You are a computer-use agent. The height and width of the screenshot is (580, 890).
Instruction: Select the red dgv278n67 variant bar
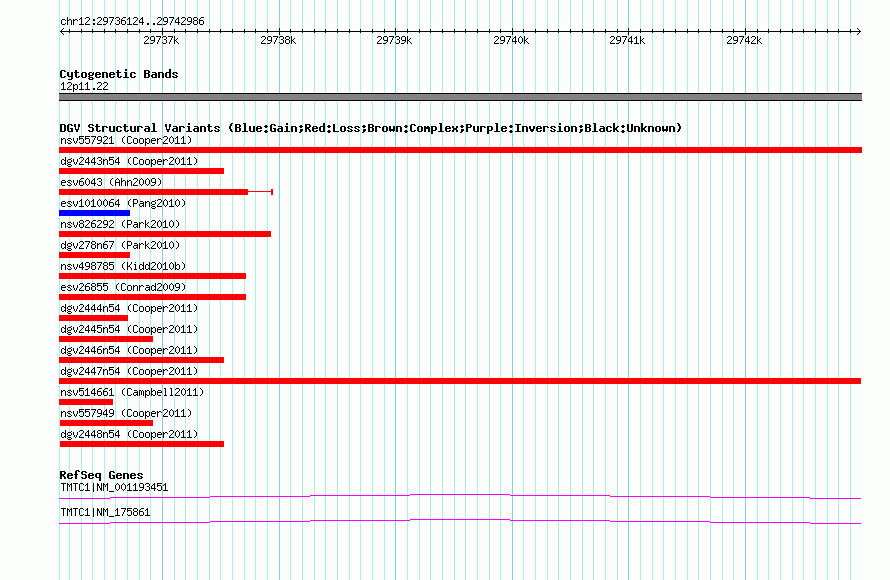tap(94, 255)
